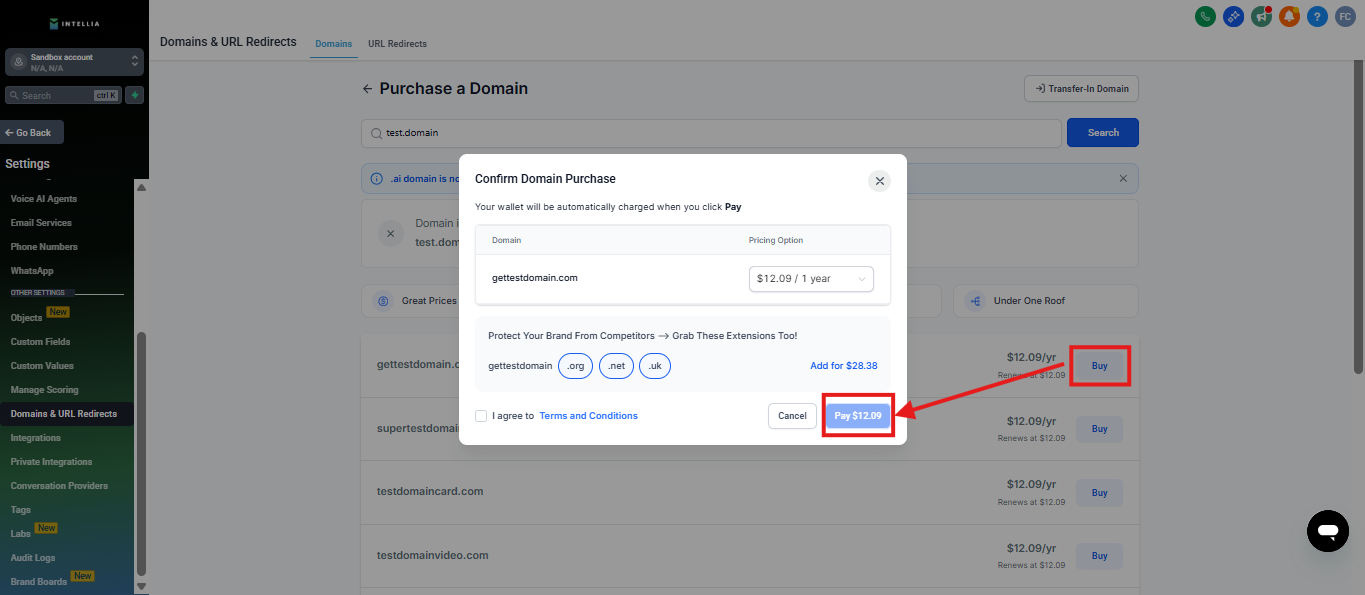Open the megaphone announcements icon
The height and width of the screenshot is (595, 1365).
(x=1261, y=16)
